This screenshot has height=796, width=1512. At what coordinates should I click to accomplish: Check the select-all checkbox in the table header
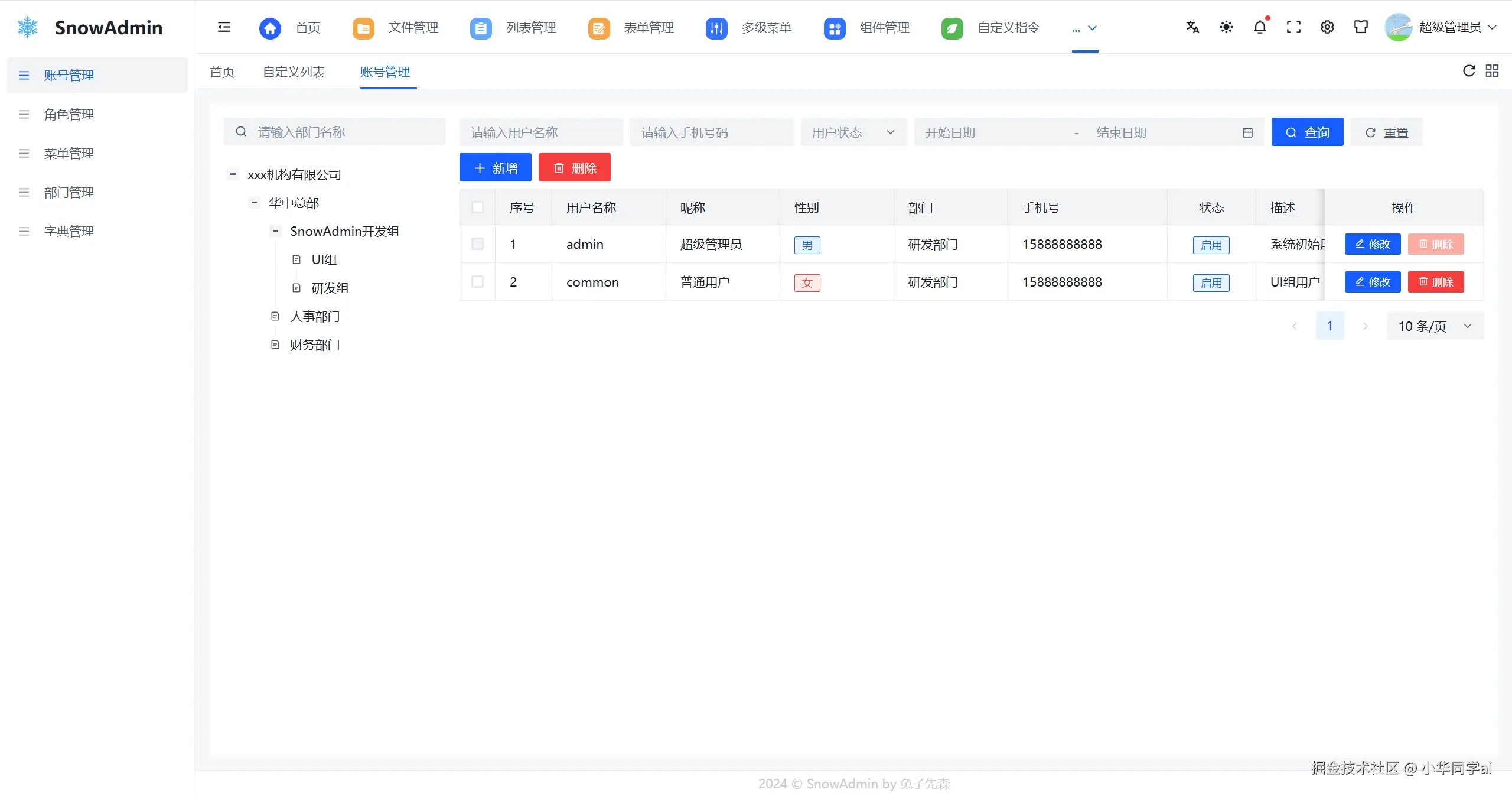(x=477, y=207)
